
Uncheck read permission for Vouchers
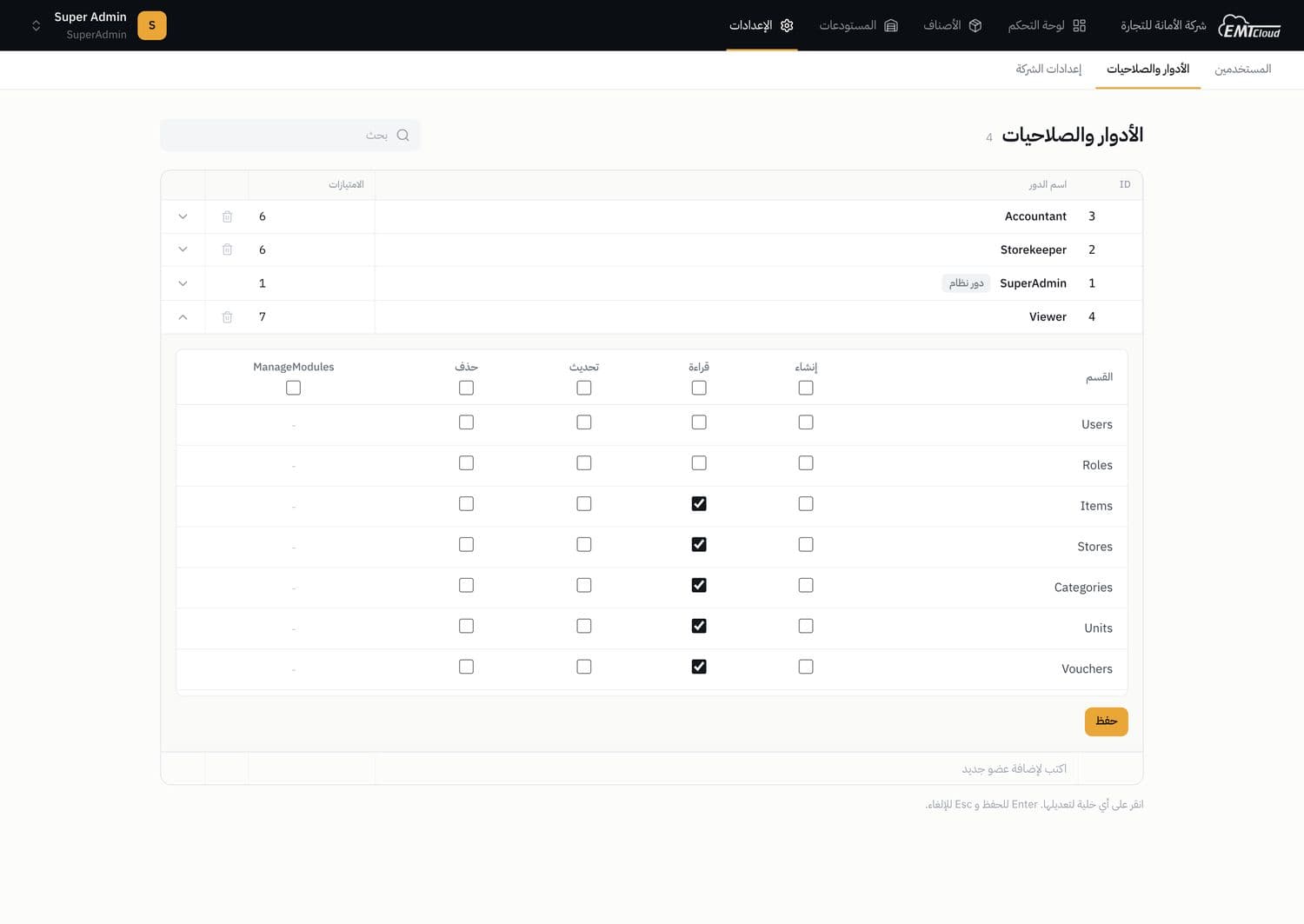(699, 667)
